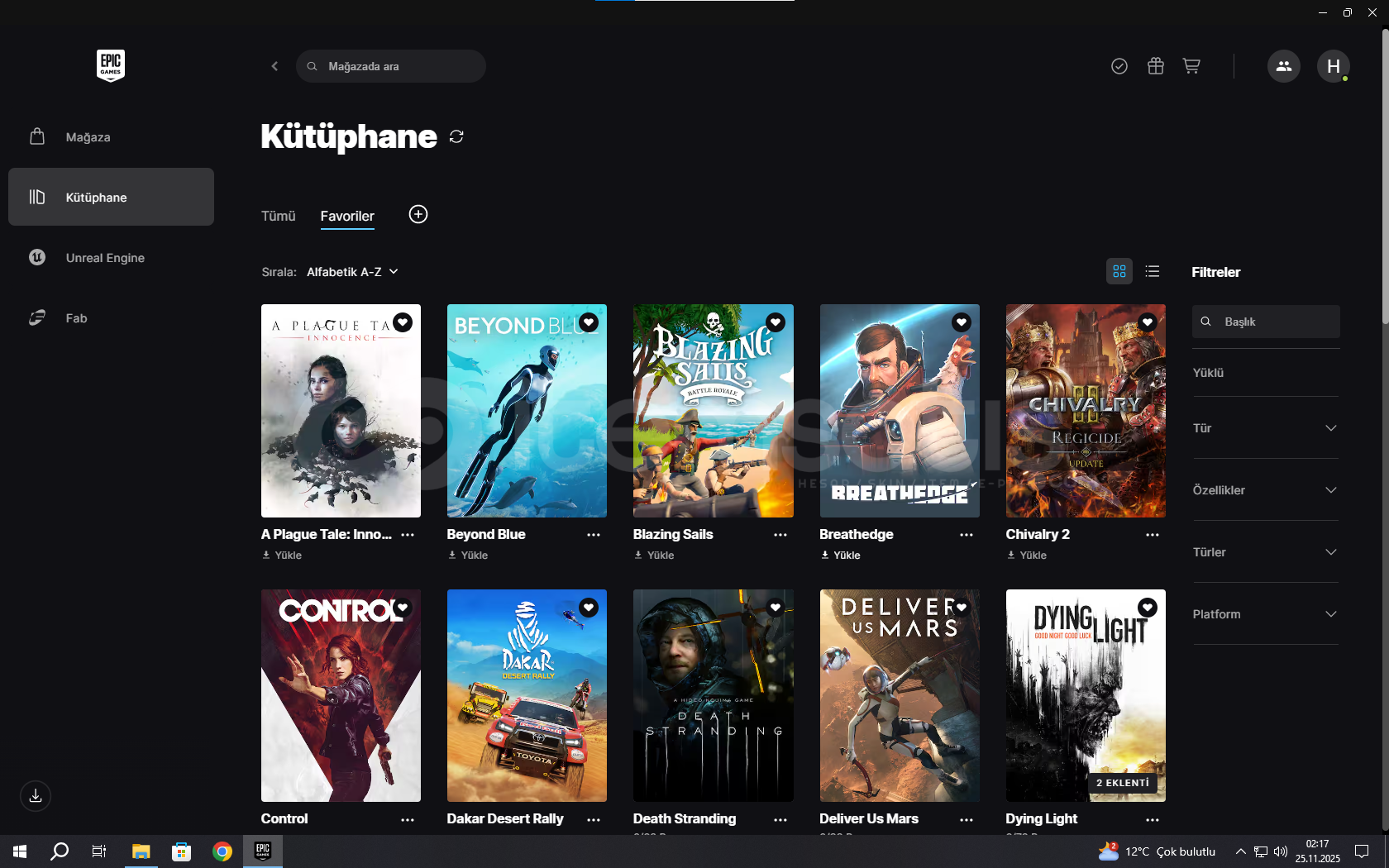Open the 2 EKLENTİ badge on Dying Light
Viewport: 1389px width, 868px height.
pos(1123,783)
